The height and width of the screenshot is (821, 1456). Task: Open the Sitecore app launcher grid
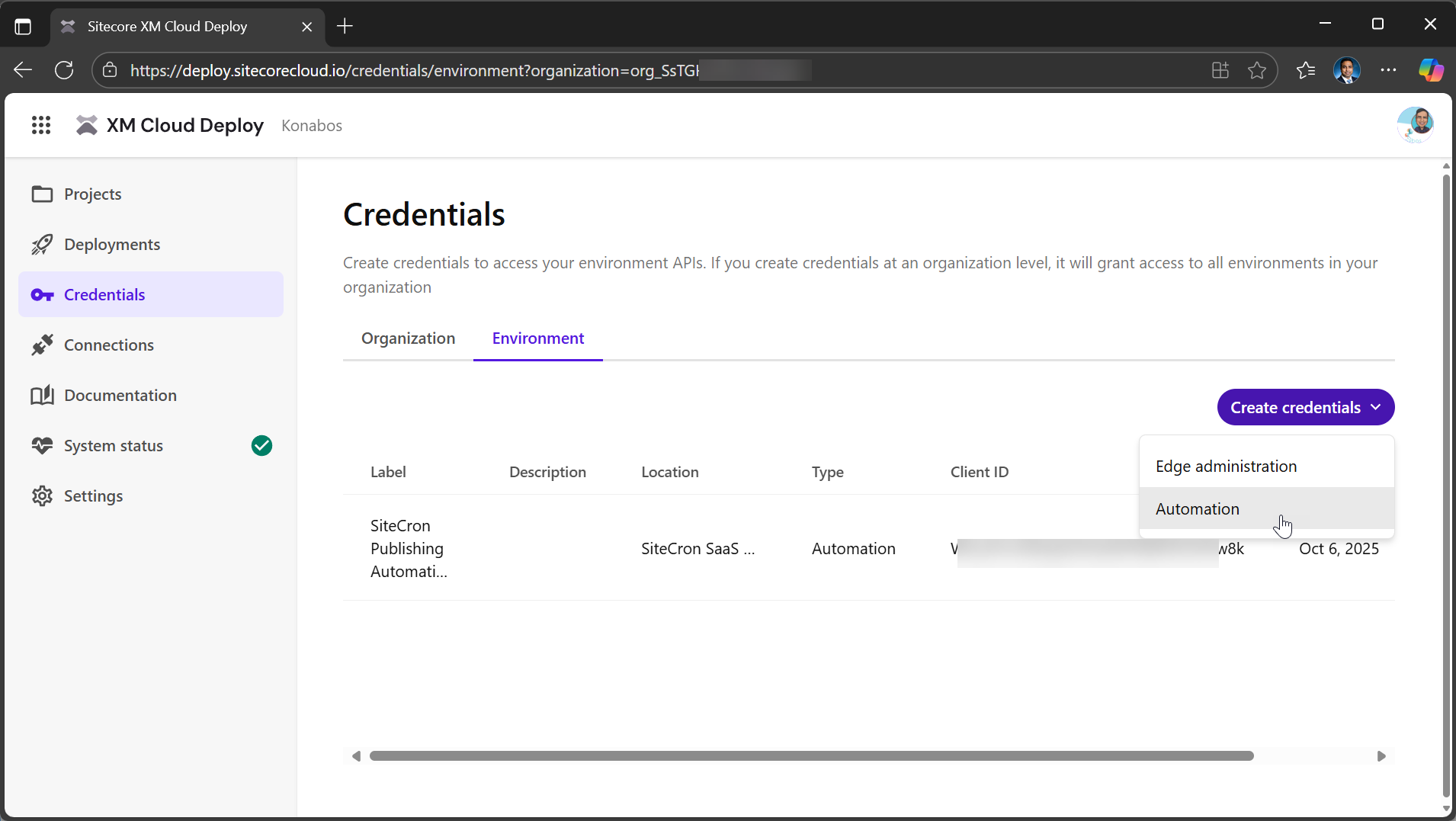[41, 125]
